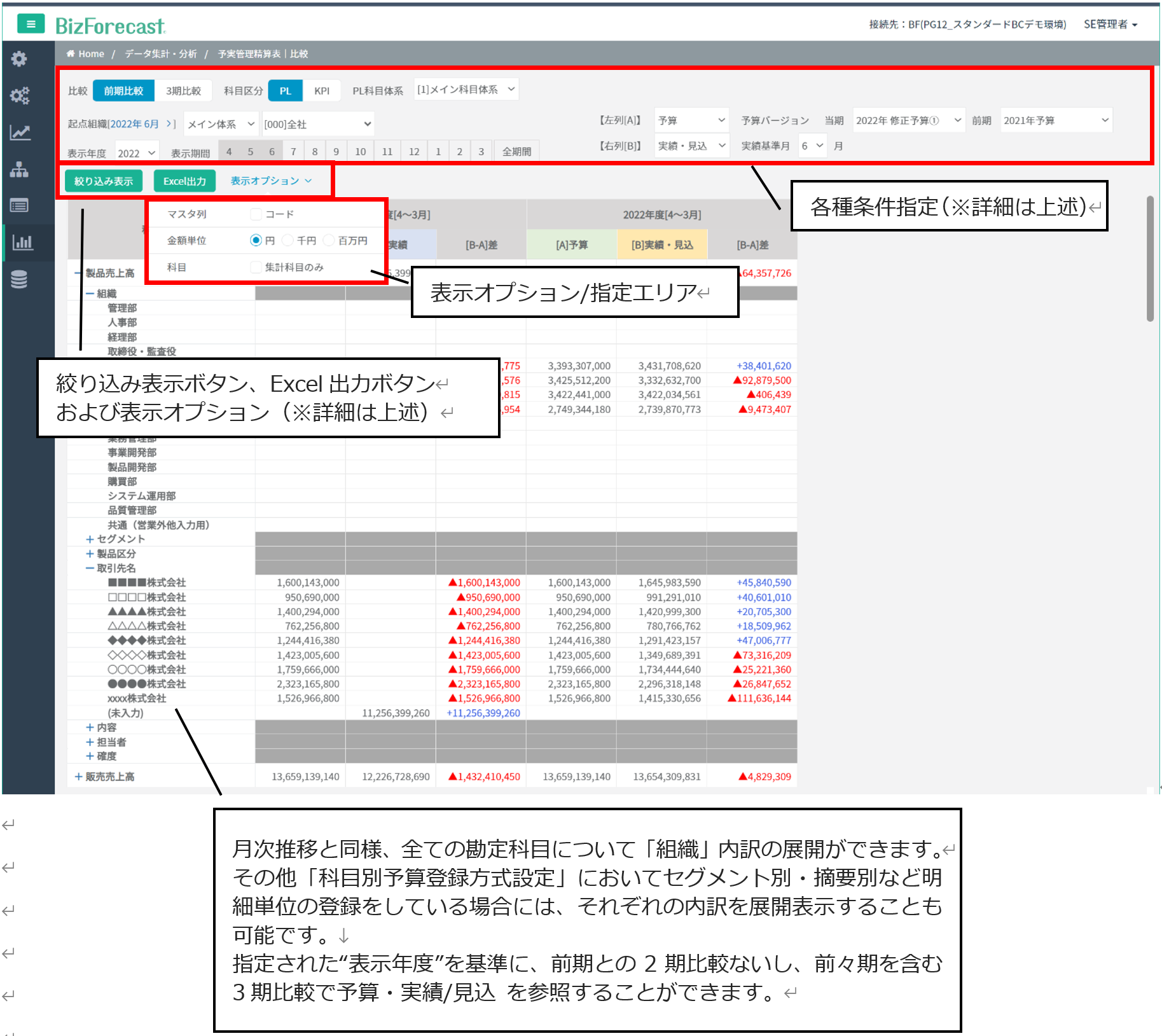Select the line chart sidebar icon

(19, 132)
